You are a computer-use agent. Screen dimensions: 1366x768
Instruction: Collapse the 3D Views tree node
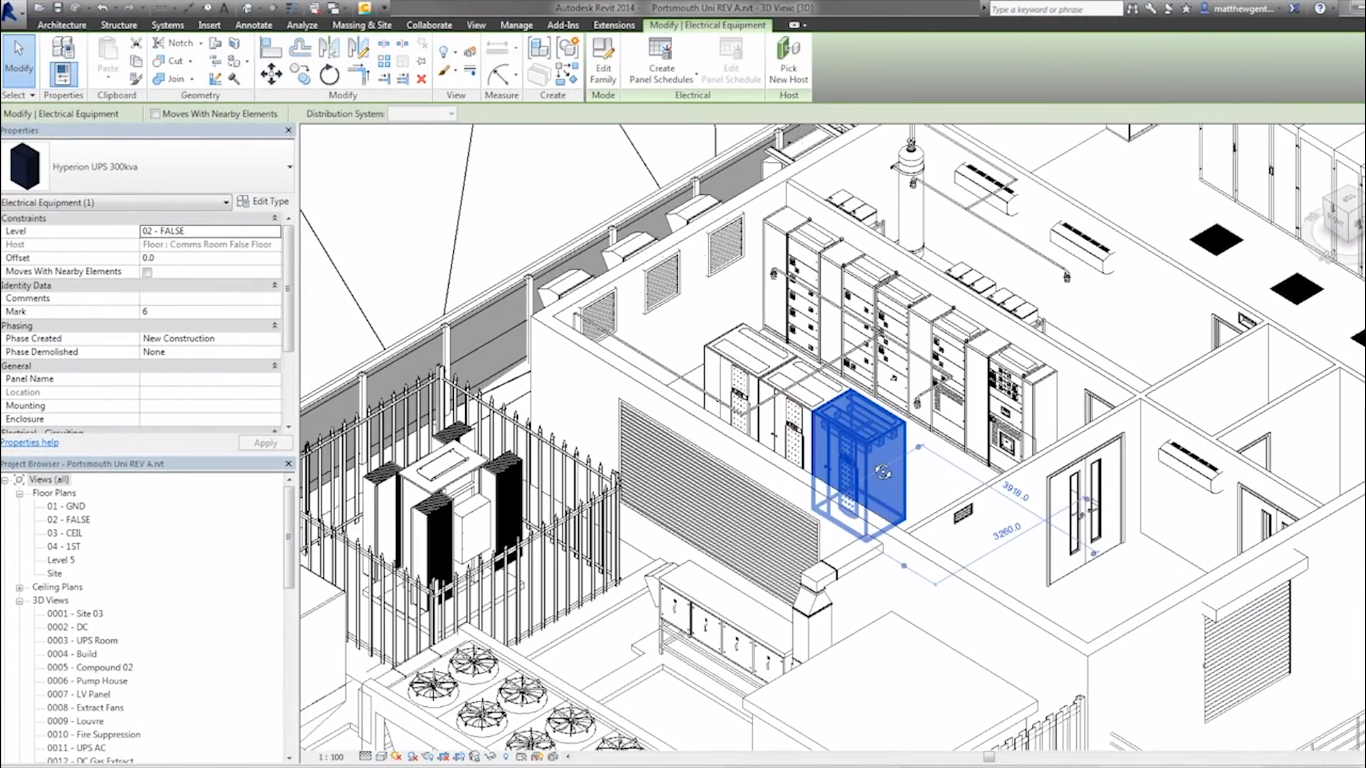21,601
